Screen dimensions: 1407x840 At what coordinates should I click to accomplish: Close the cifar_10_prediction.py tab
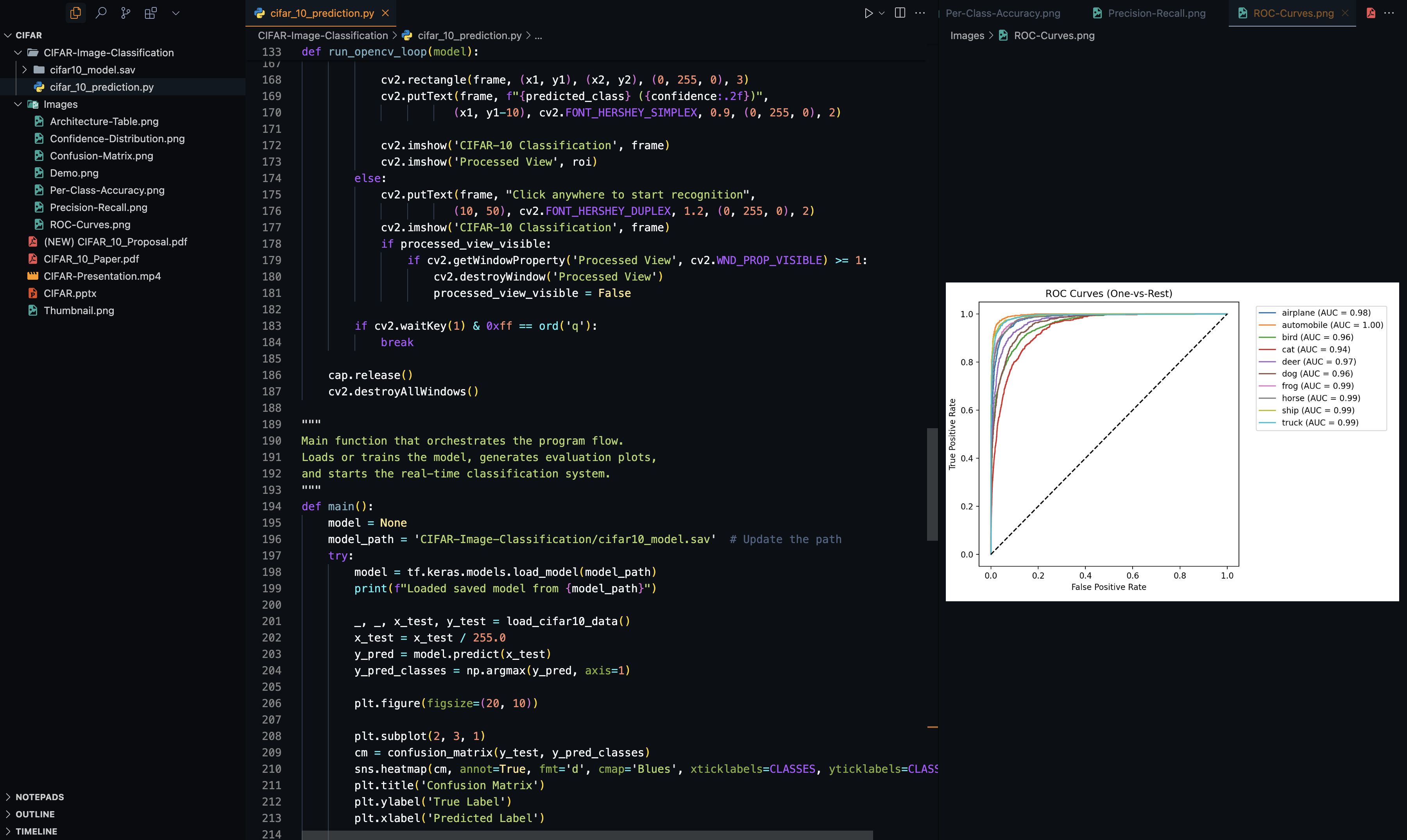[385, 13]
